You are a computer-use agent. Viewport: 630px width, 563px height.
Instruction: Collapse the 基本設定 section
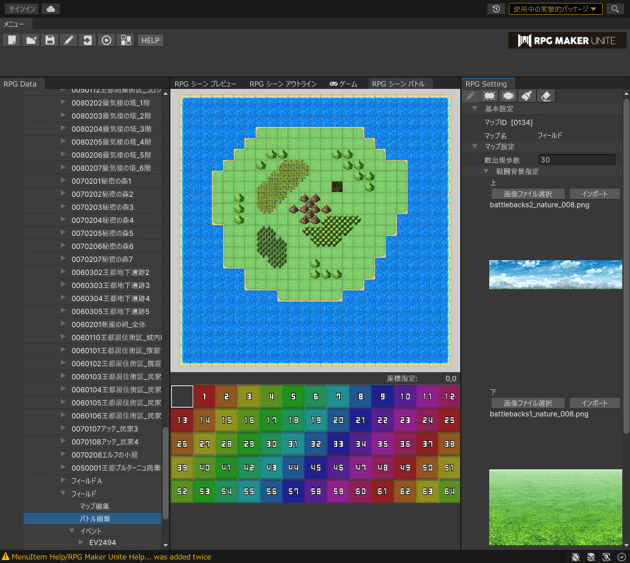coord(475,109)
